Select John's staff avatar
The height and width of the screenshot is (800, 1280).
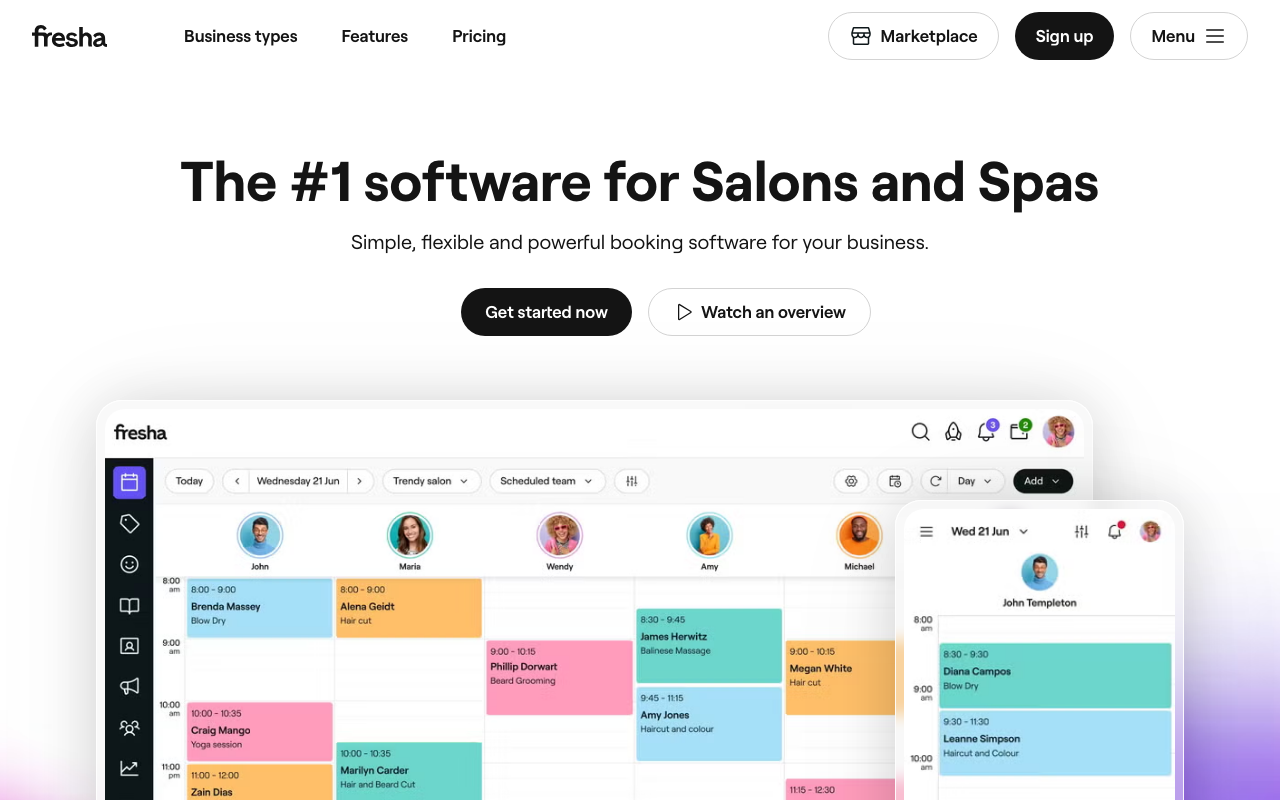pyautogui.click(x=260, y=535)
